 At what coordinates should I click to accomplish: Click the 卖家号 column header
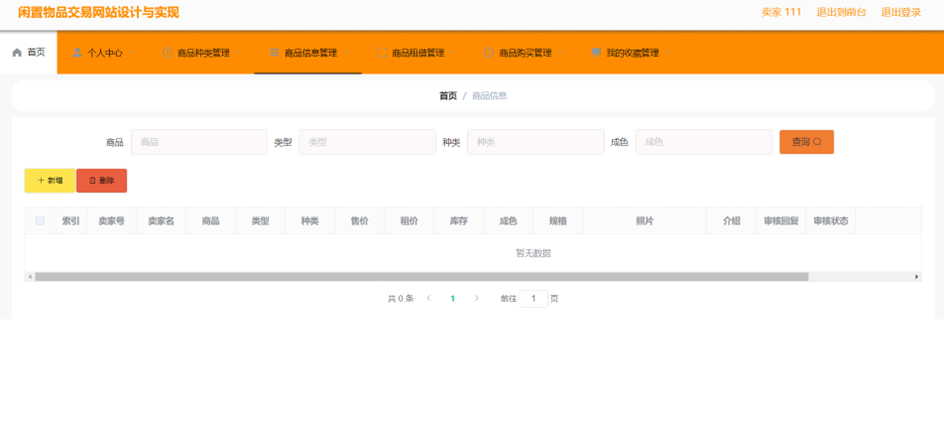(x=112, y=221)
